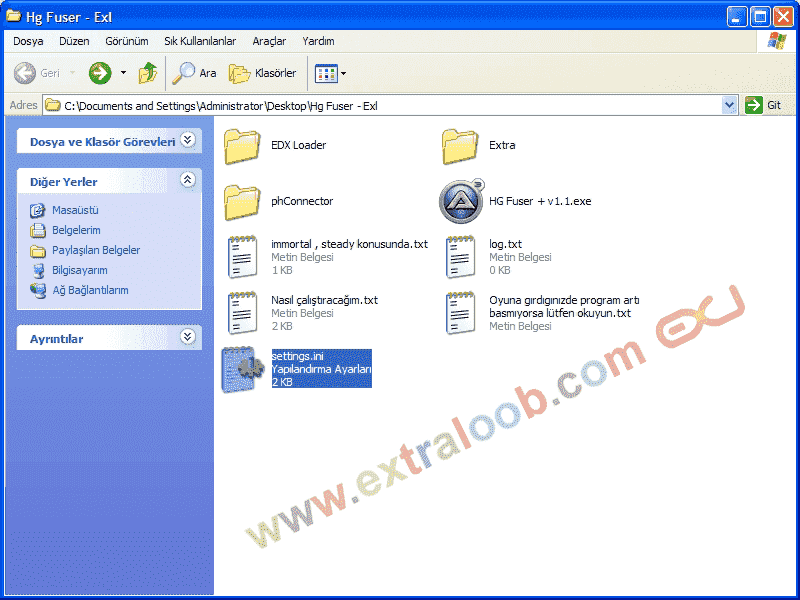
Task: Open the Belgelerim link
Action: coord(76,230)
